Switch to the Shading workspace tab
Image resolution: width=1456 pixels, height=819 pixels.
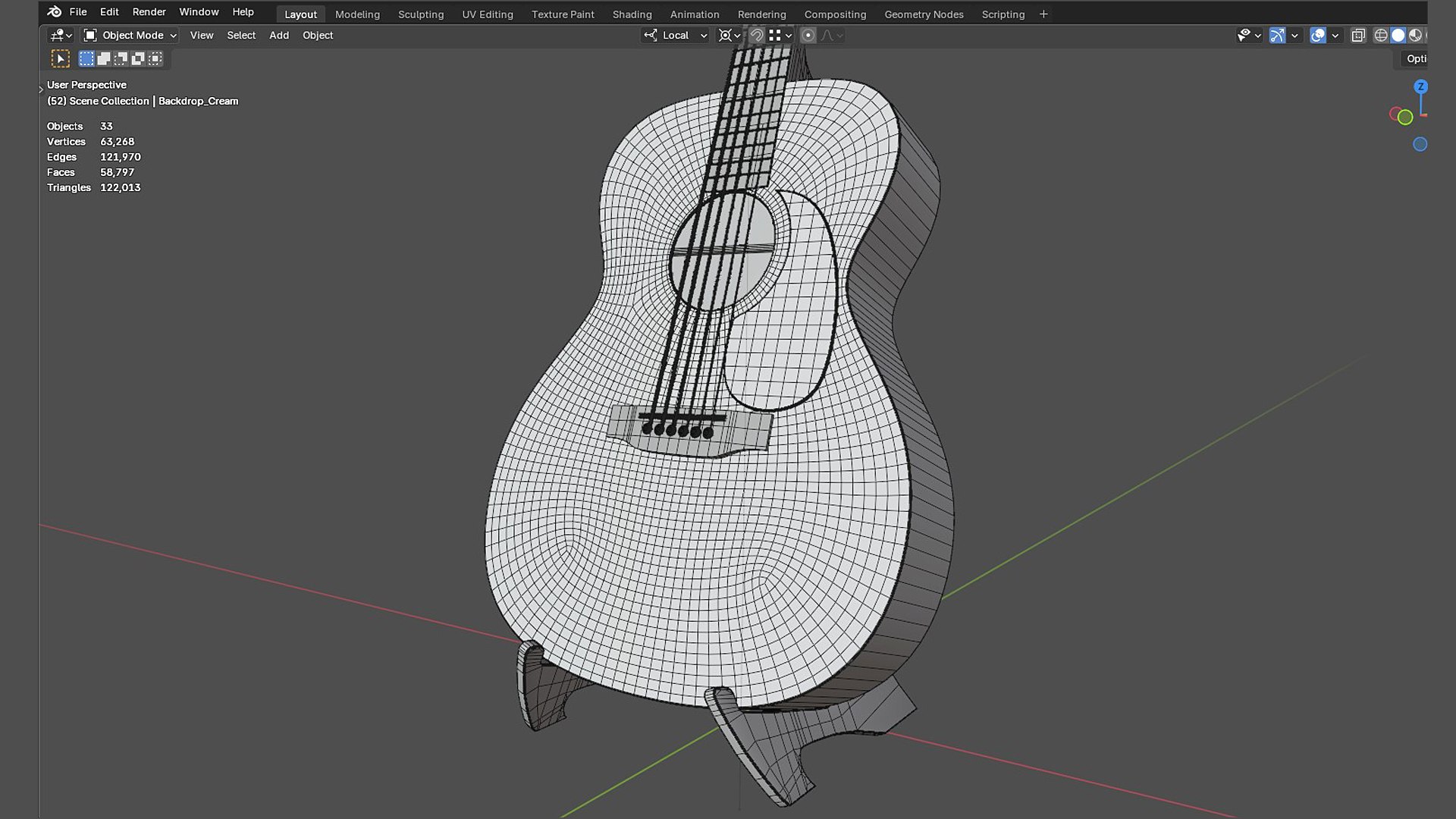pos(632,14)
